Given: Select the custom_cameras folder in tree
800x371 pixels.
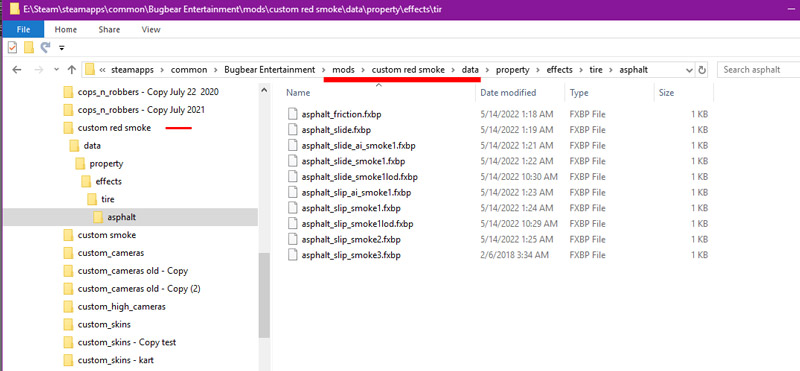Looking at the screenshot, I should click(110, 253).
